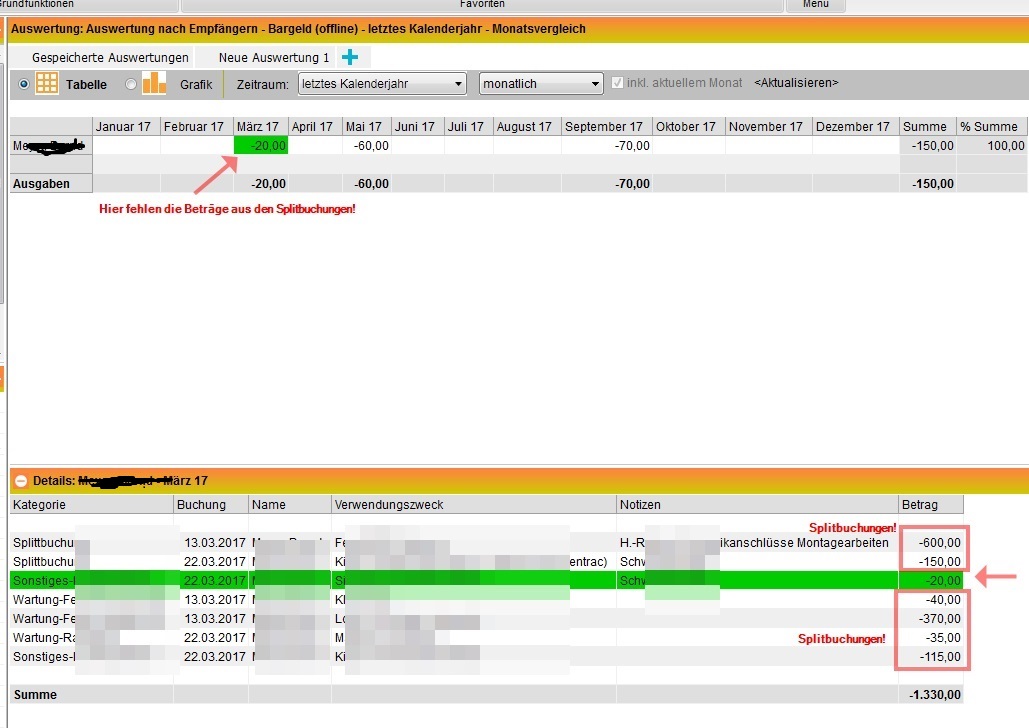Screen dimensions: 1029x728
Task: Sort details by Notizen header
Action: 757,505
